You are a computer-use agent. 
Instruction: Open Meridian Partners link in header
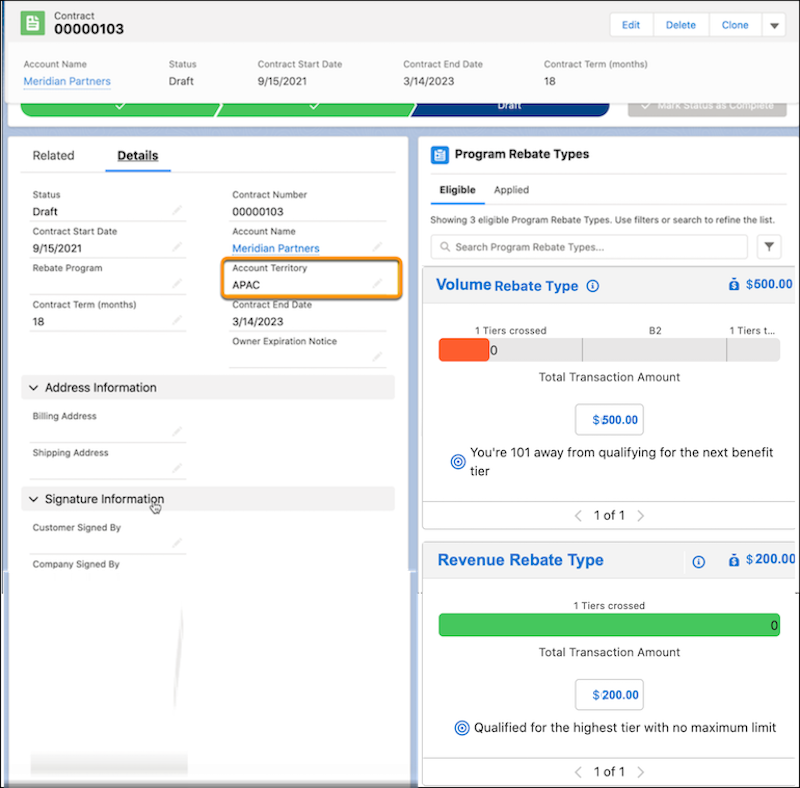coord(67,81)
